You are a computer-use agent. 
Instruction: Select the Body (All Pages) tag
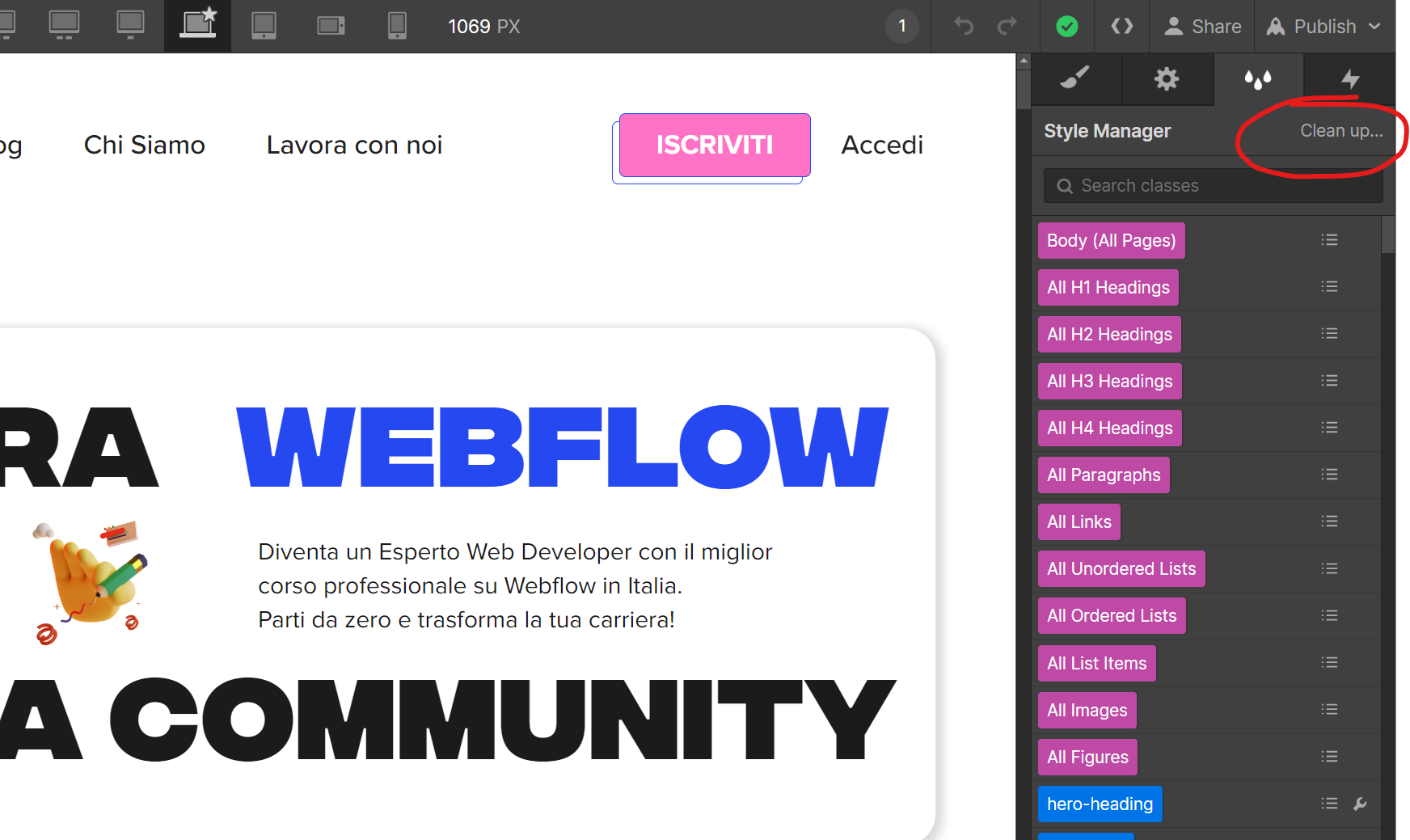coord(1111,241)
